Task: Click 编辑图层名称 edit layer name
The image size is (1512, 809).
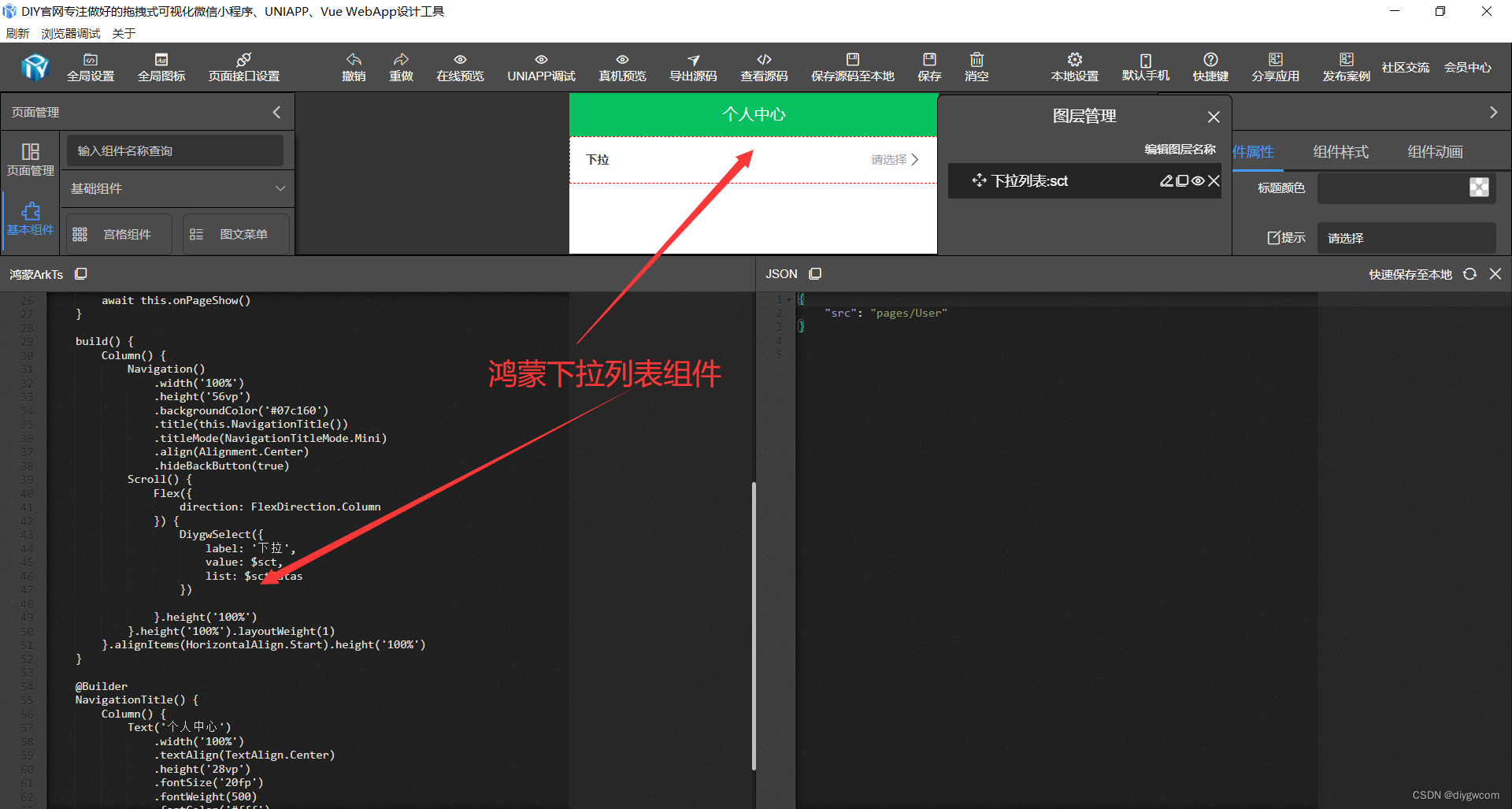Action: coord(1180,149)
